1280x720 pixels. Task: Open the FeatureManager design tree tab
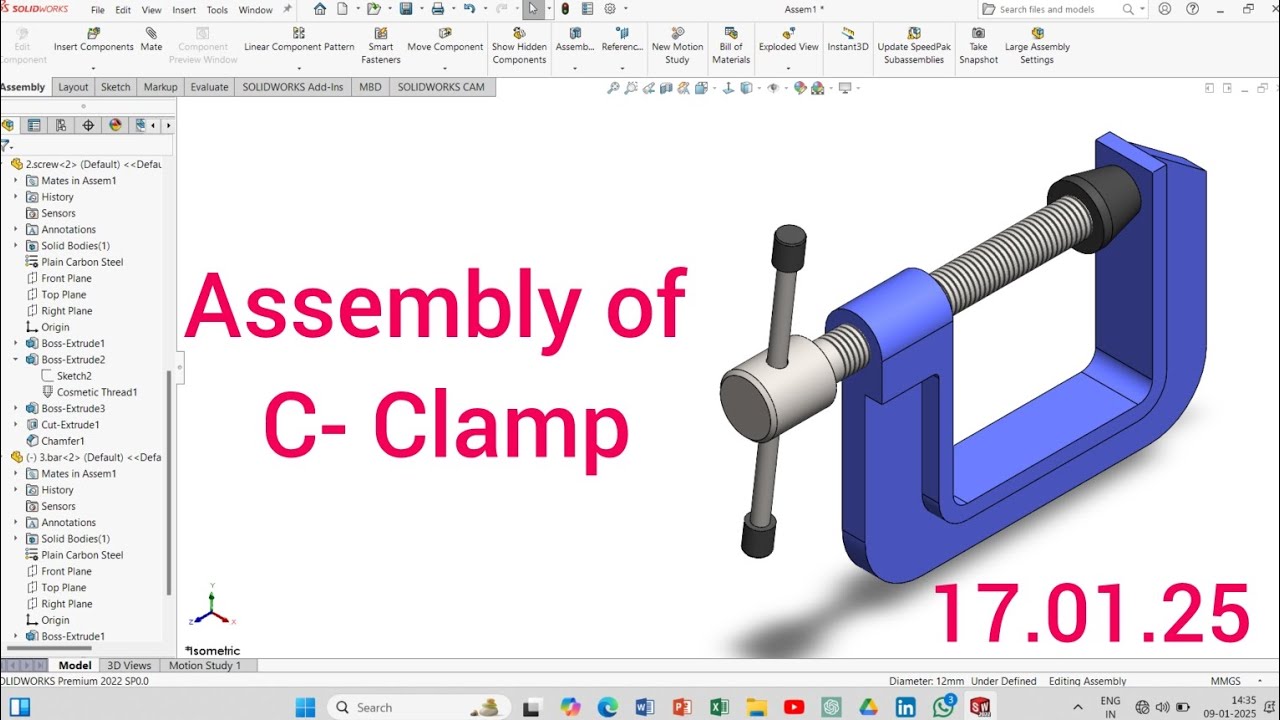(x=8, y=125)
